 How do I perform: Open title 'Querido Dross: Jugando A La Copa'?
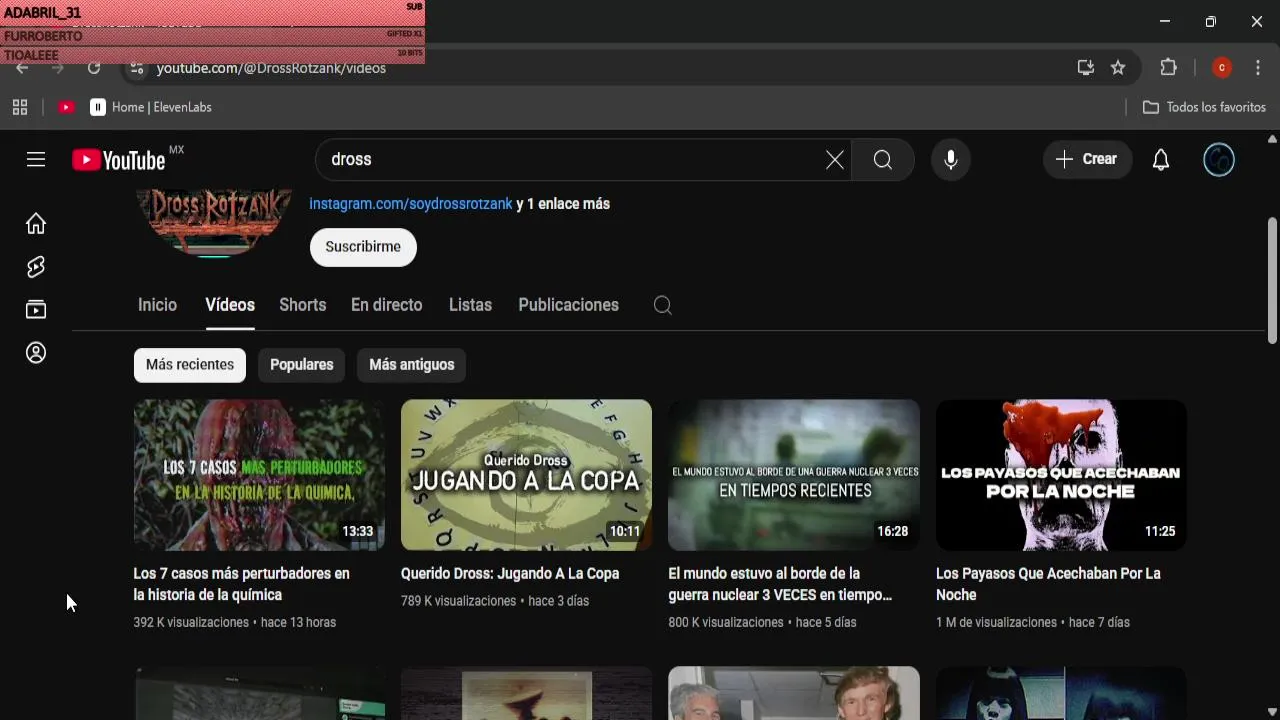pos(510,574)
